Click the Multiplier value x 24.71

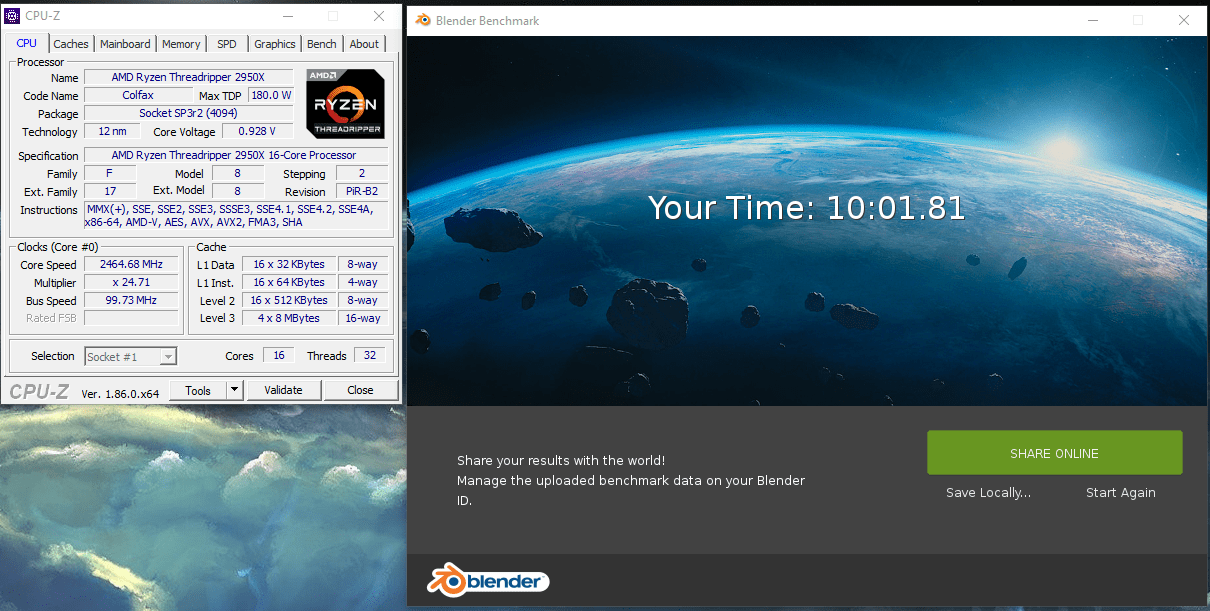click(x=131, y=282)
